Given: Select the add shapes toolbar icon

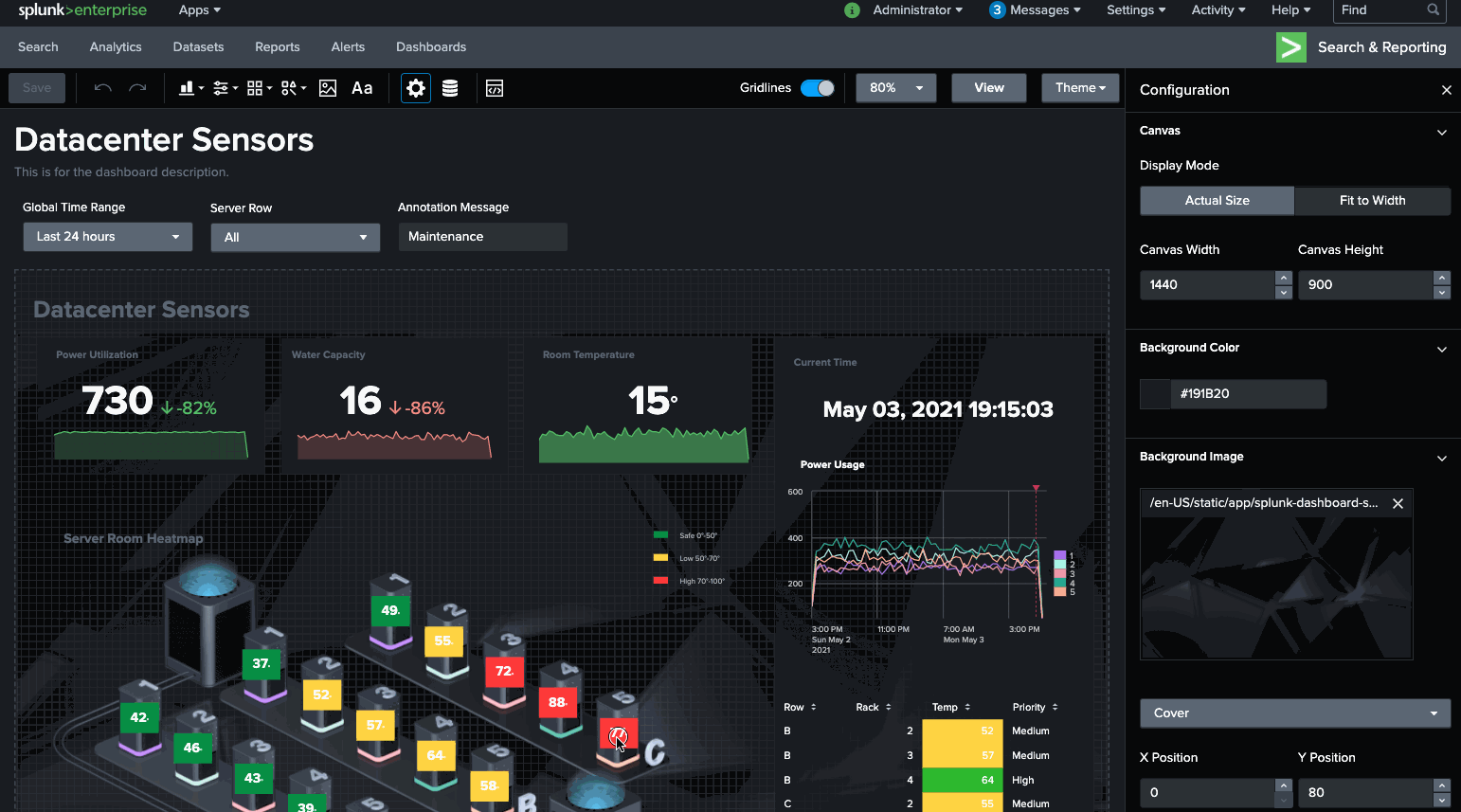Looking at the screenshot, I should [290, 87].
